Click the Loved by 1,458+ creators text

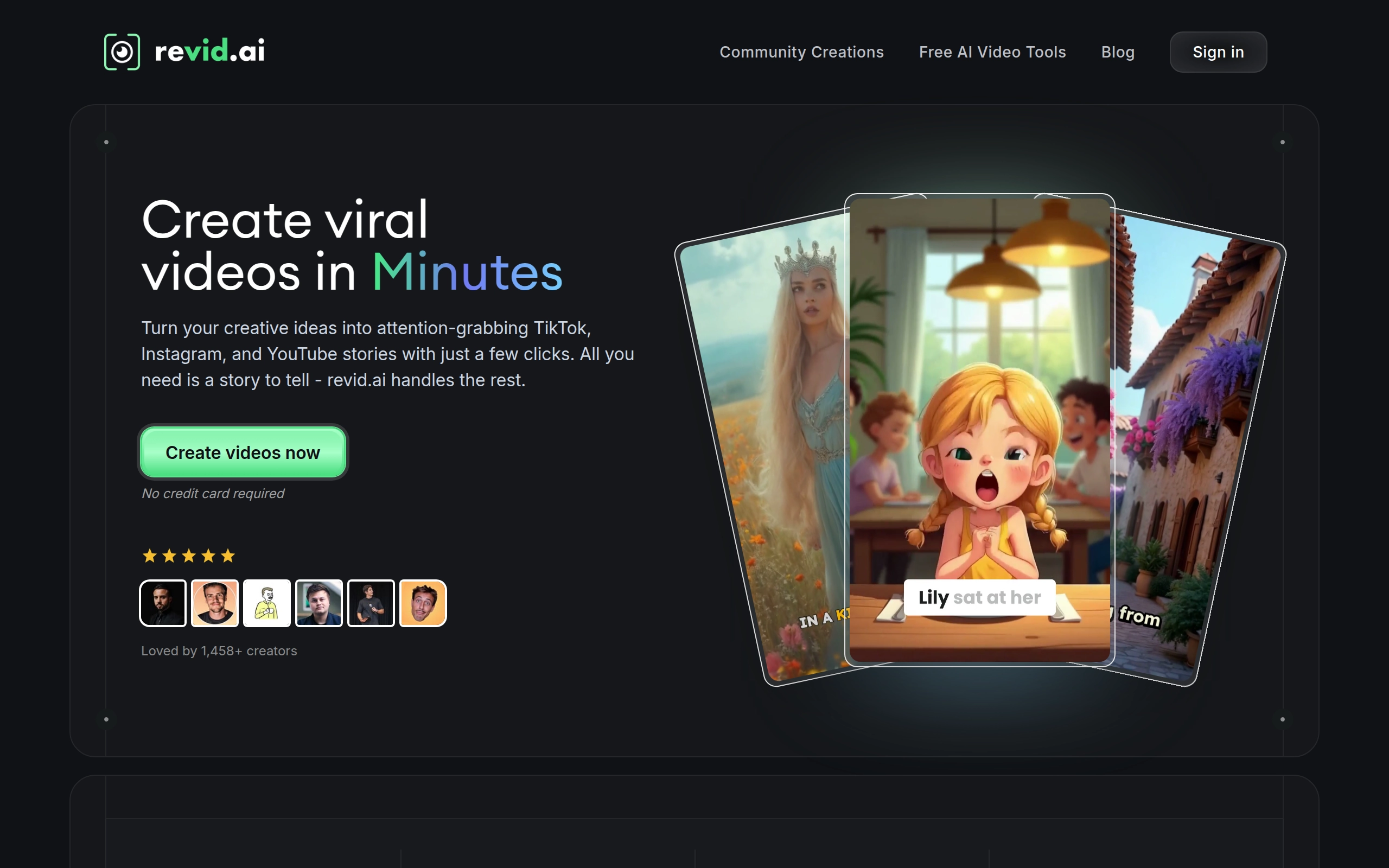219,651
